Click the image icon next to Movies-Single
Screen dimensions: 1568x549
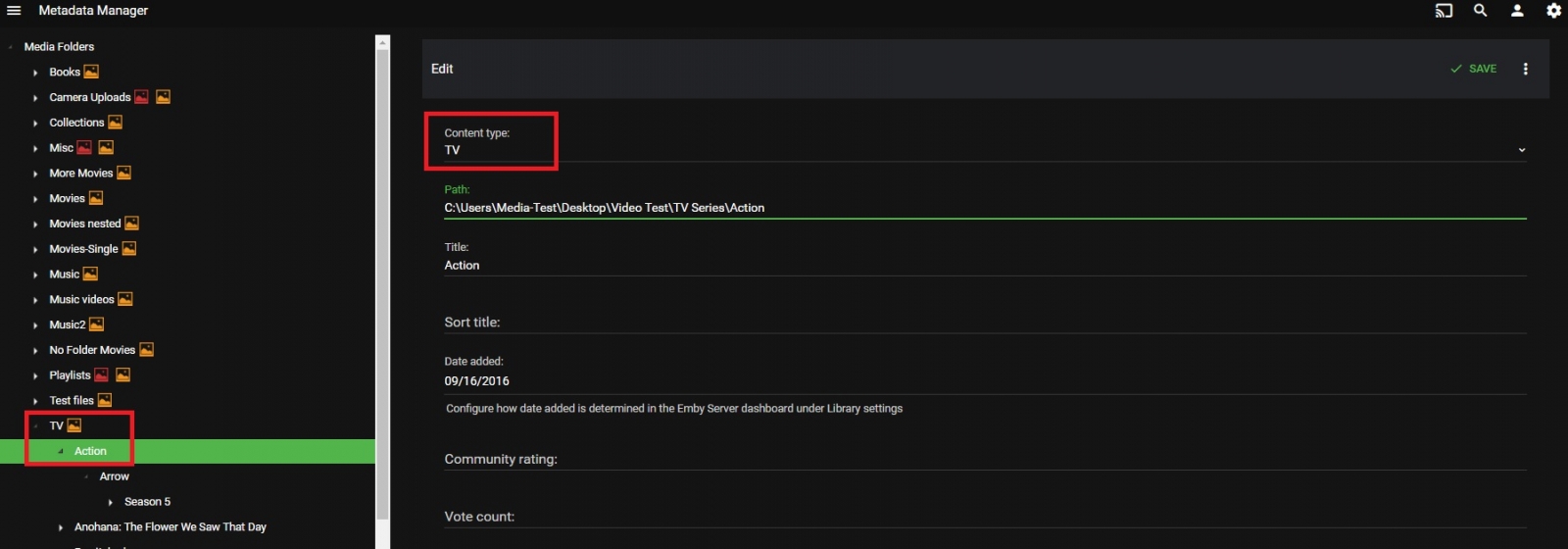128,249
